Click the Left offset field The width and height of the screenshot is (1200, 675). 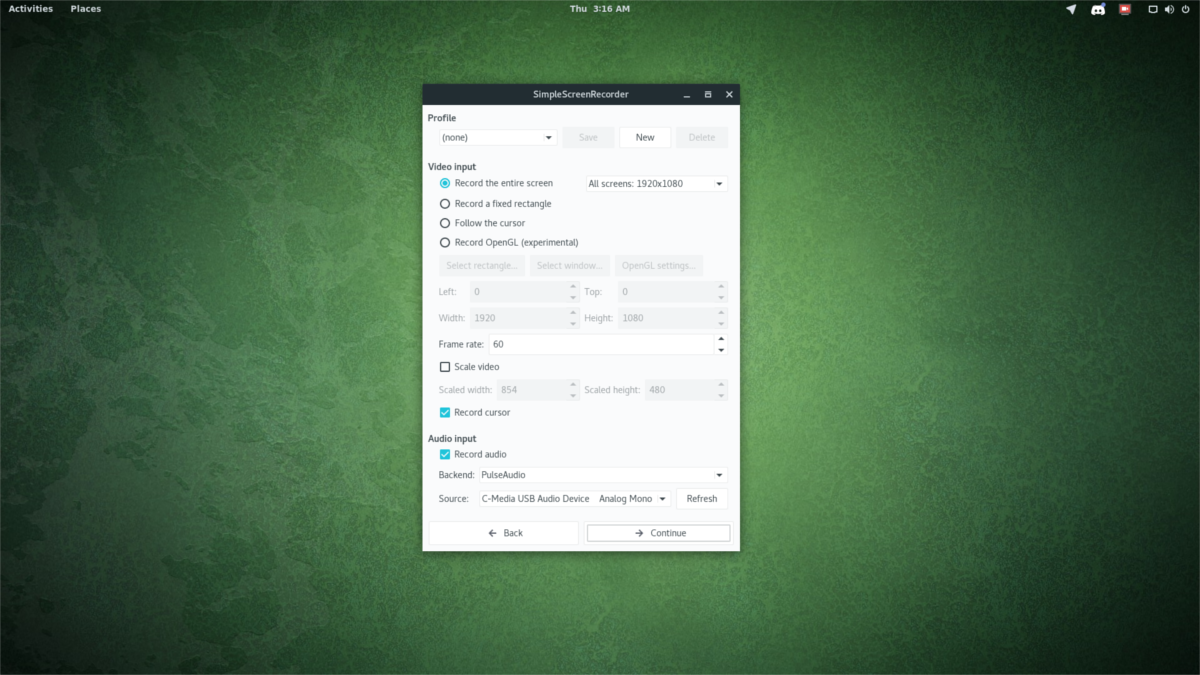(519, 292)
